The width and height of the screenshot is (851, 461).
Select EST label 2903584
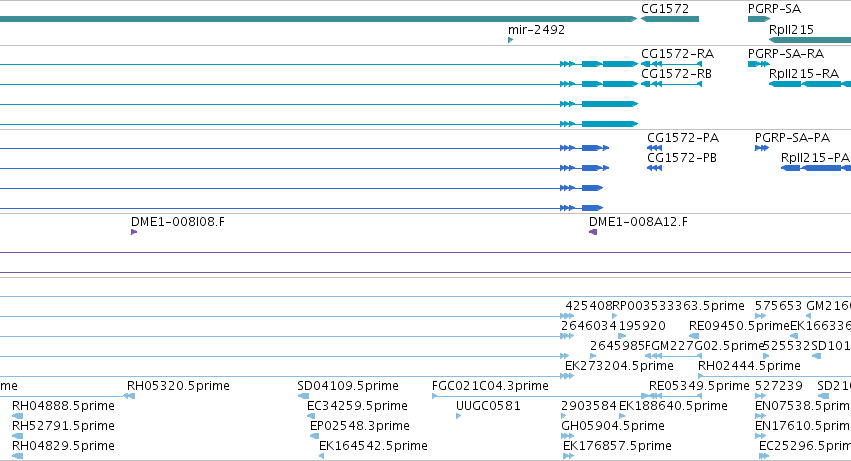coord(589,406)
